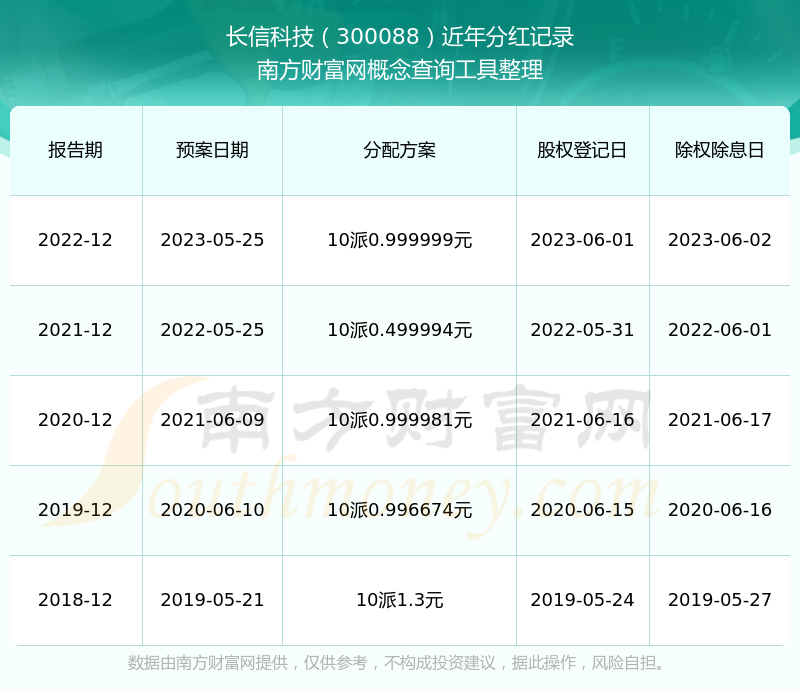The image size is (800, 690).
Task: Click the 预案日期 column header
Action: (x=212, y=150)
